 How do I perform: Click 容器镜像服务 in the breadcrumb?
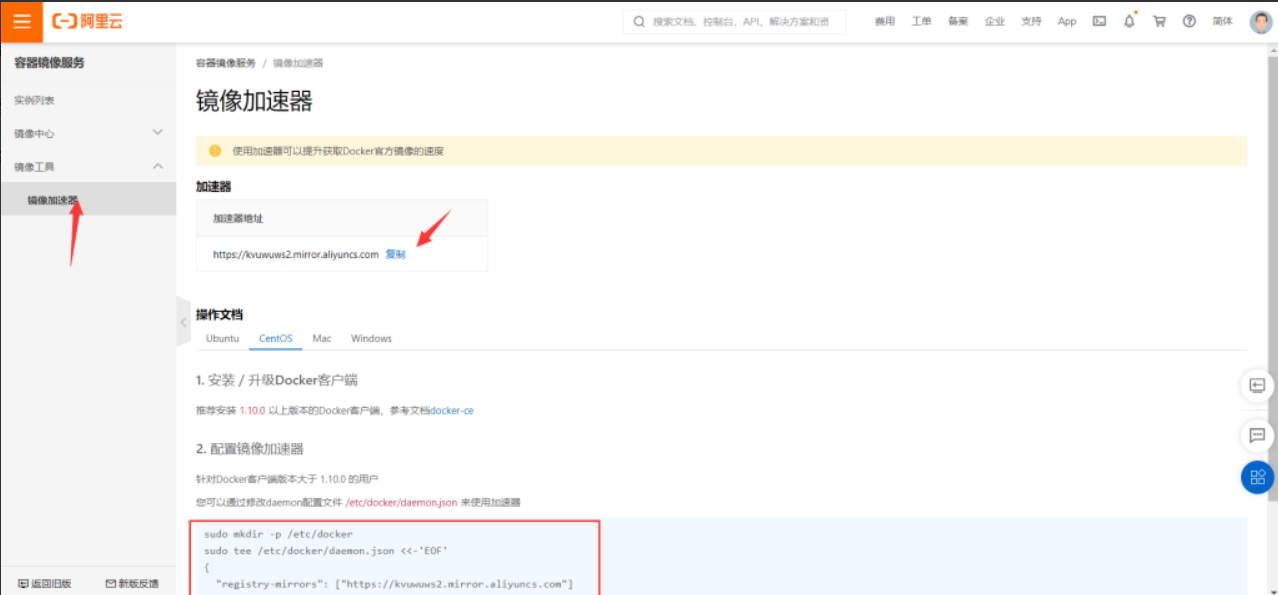coord(226,63)
